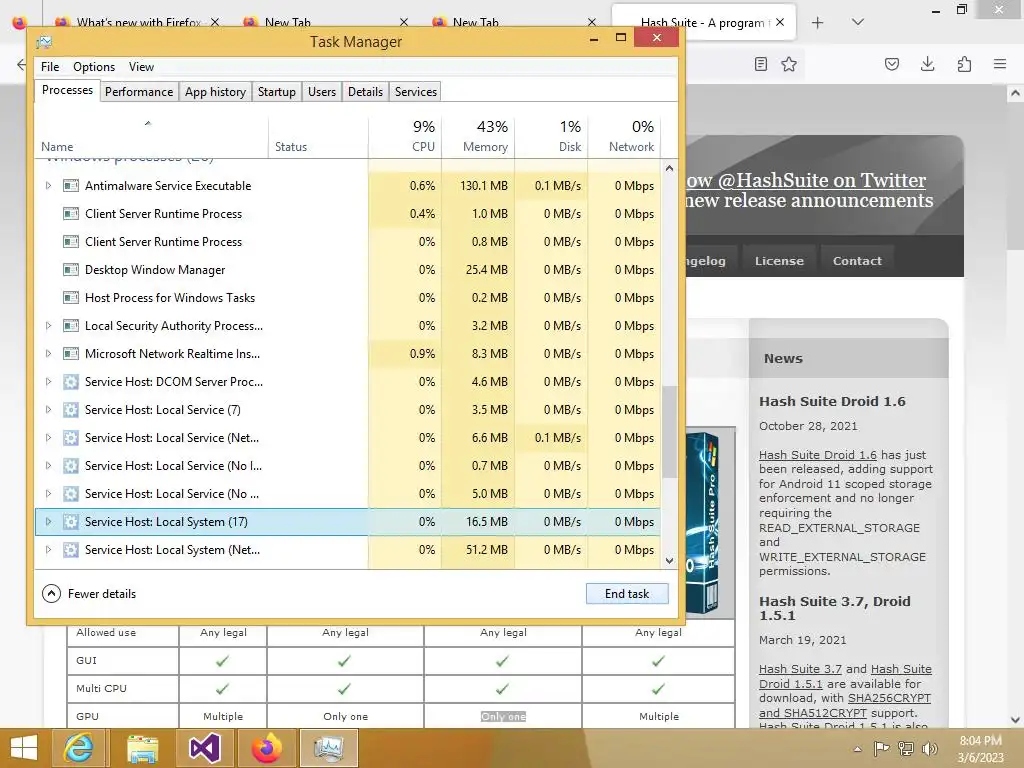Click process list scroll-down arrow

[x=669, y=560]
